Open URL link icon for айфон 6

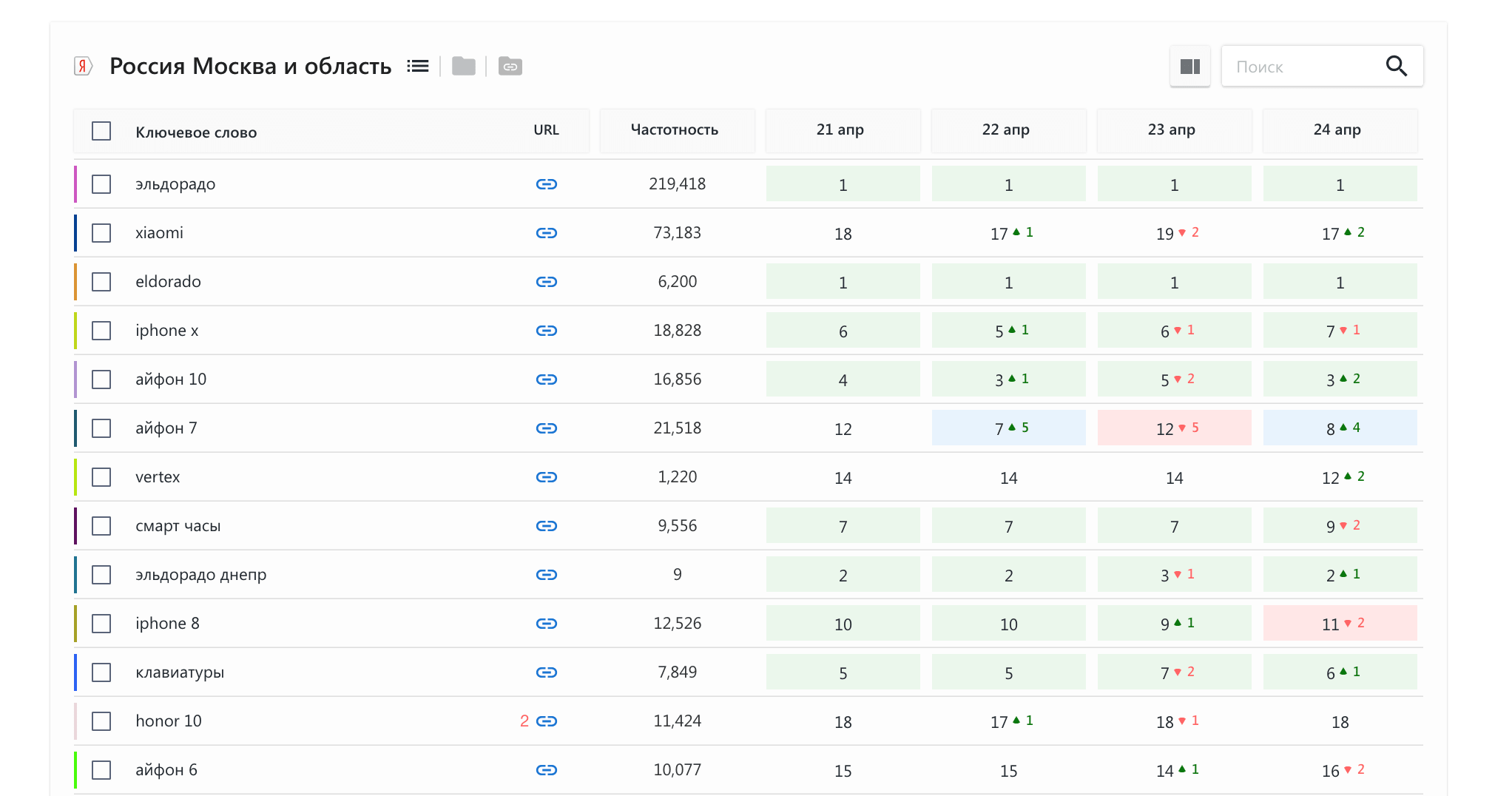click(547, 770)
